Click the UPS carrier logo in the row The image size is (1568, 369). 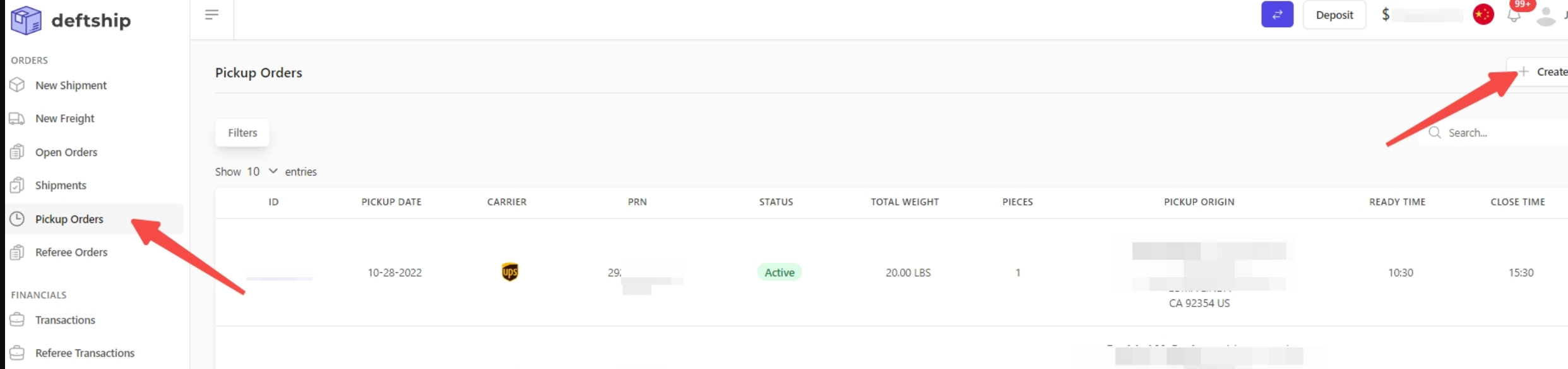pyautogui.click(x=509, y=272)
